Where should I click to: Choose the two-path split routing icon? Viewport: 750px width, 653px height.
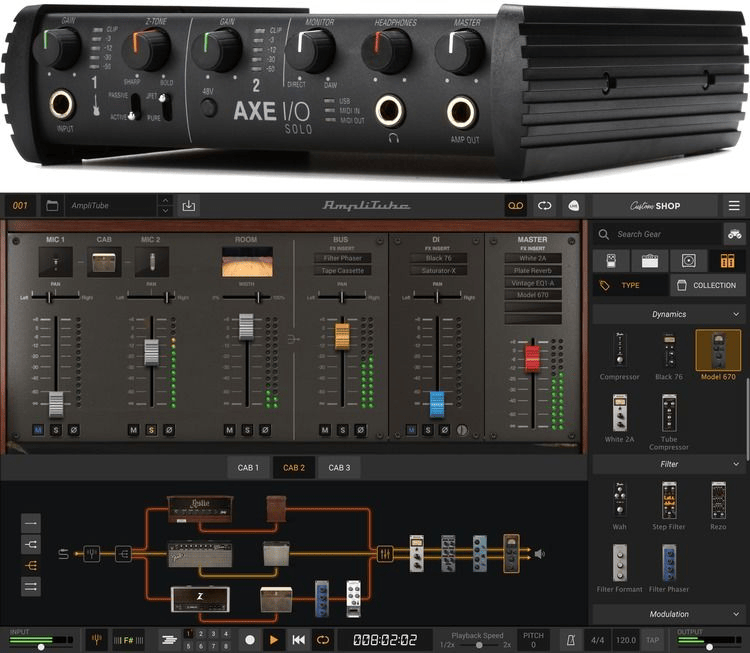pos(31,544)
